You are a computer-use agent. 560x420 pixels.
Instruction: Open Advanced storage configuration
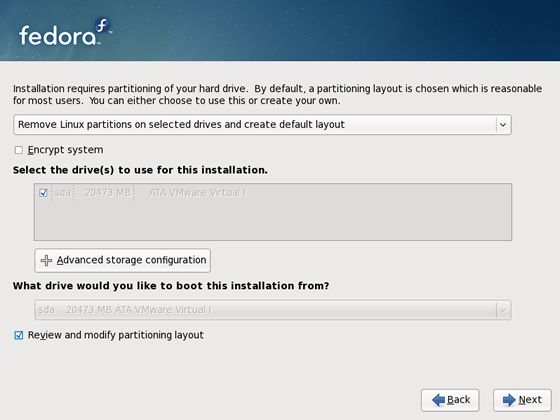pyautogui.click(x=122, y=260)
